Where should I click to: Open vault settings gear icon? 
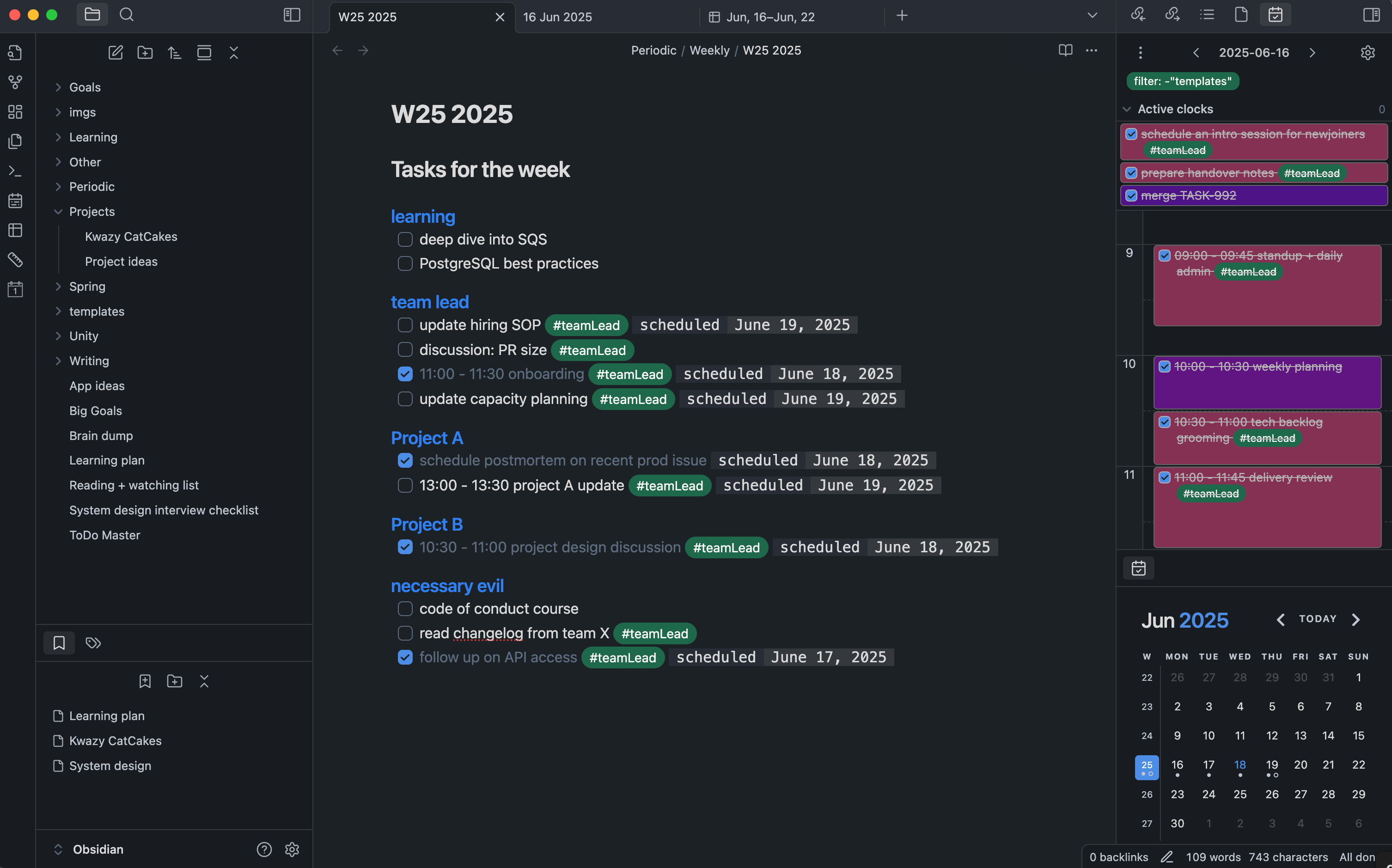pyautogui.click(x=292, y=850)
